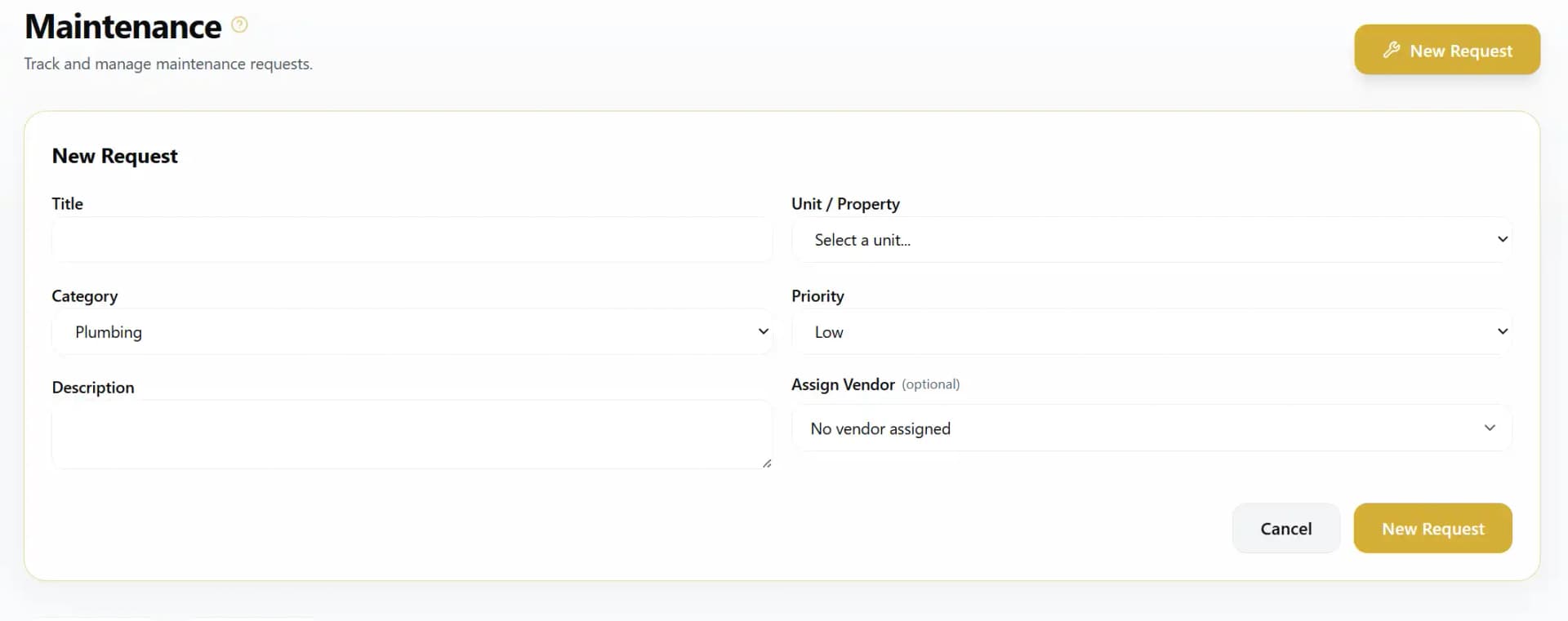Click the wrench icon in top button
Image resolution: width=1568 pixels, height=621 pixels.
click(1392, 50)
